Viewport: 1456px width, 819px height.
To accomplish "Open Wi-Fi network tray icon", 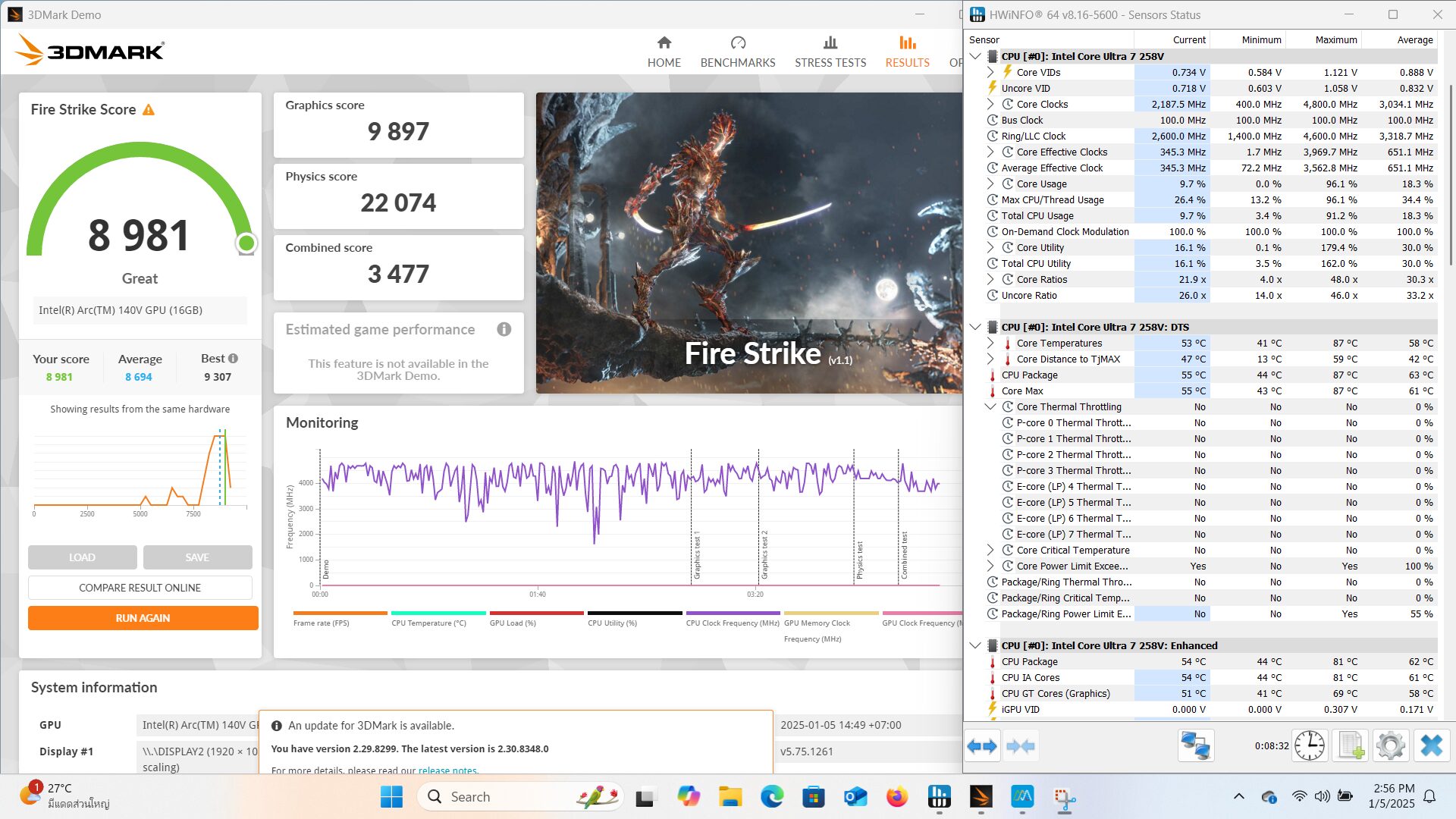I will point(1300,796).
